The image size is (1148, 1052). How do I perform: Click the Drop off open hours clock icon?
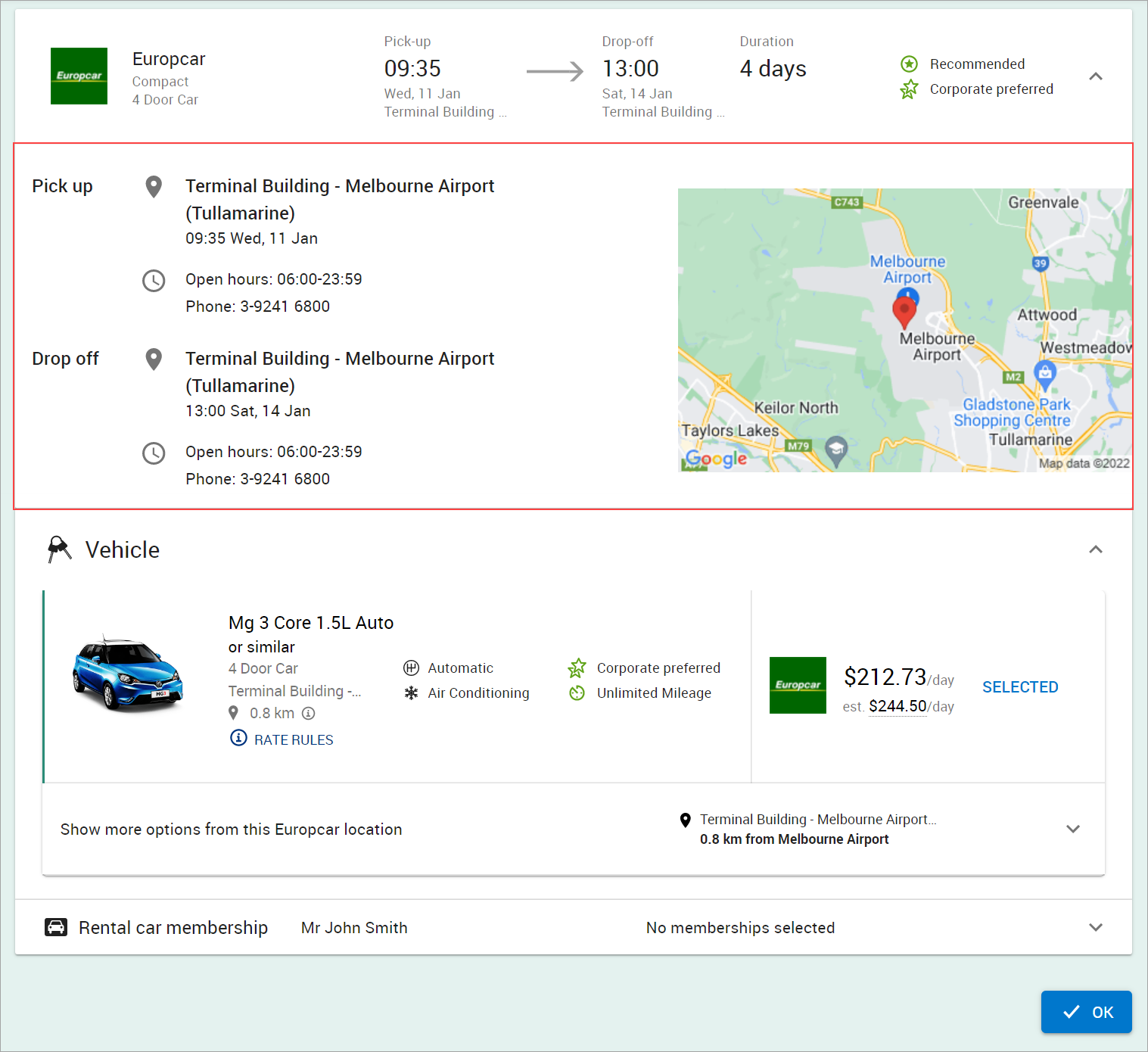coord(154,453)
